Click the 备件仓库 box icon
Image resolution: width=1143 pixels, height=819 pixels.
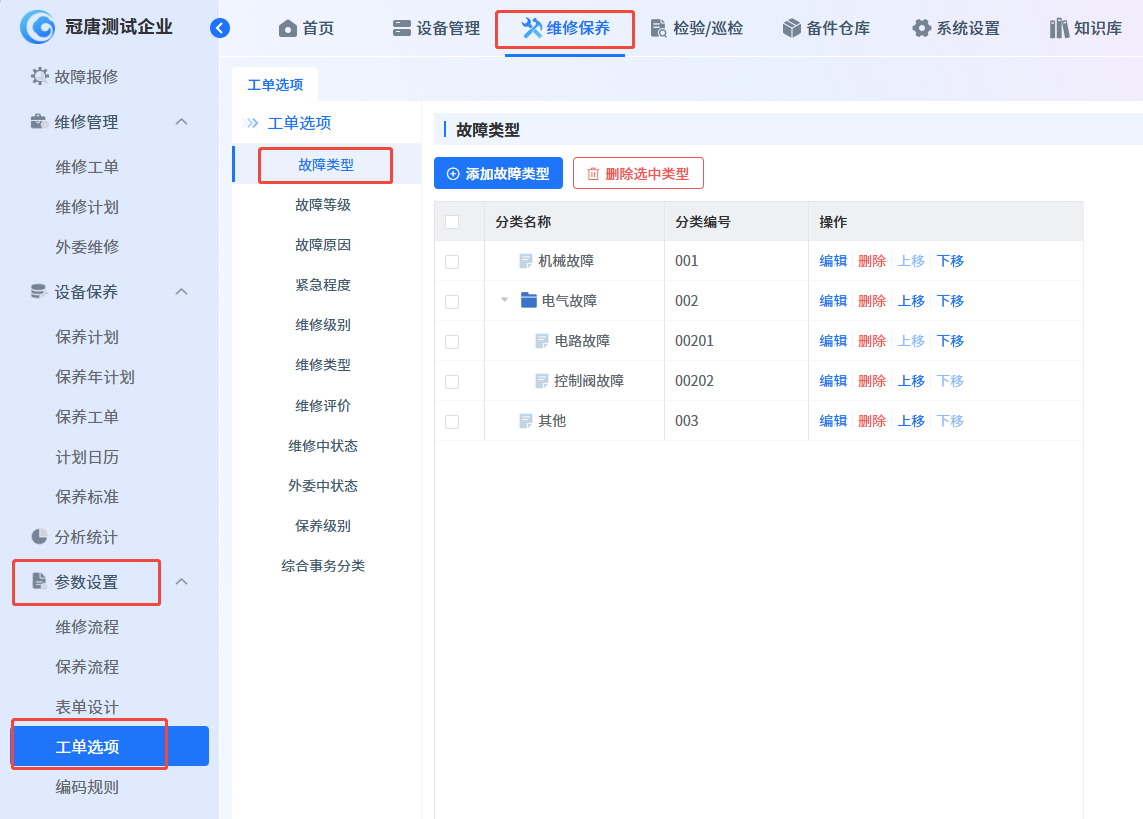click(792, 29)
